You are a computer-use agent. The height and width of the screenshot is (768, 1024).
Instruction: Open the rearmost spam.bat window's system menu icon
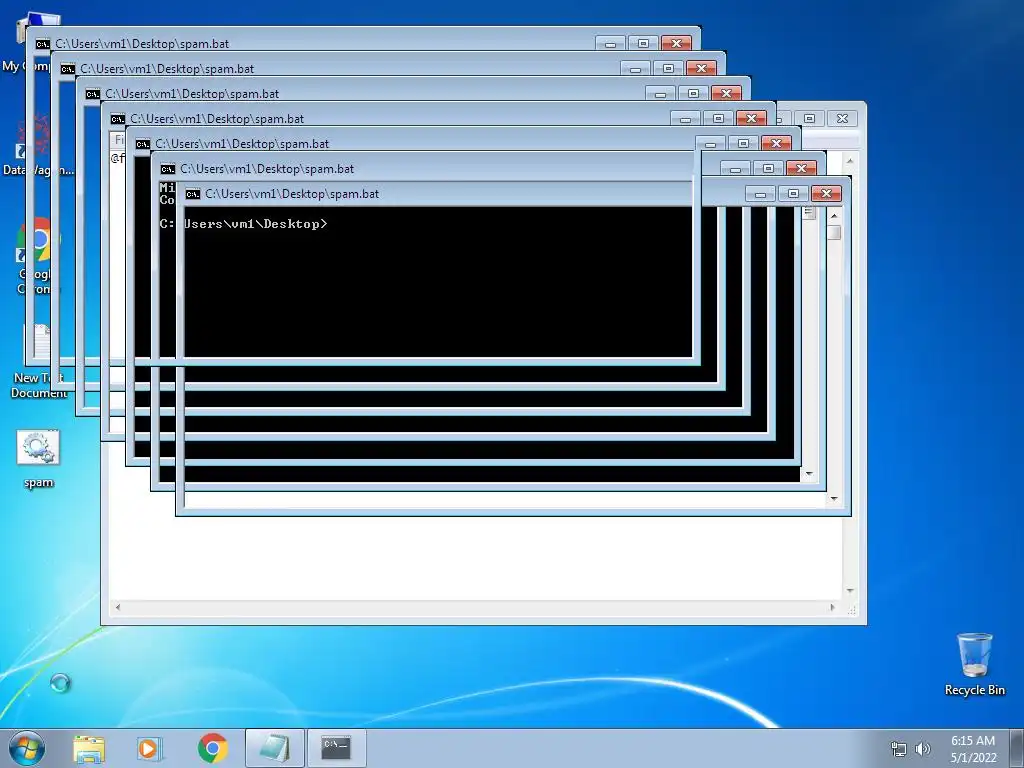point(42,44)
